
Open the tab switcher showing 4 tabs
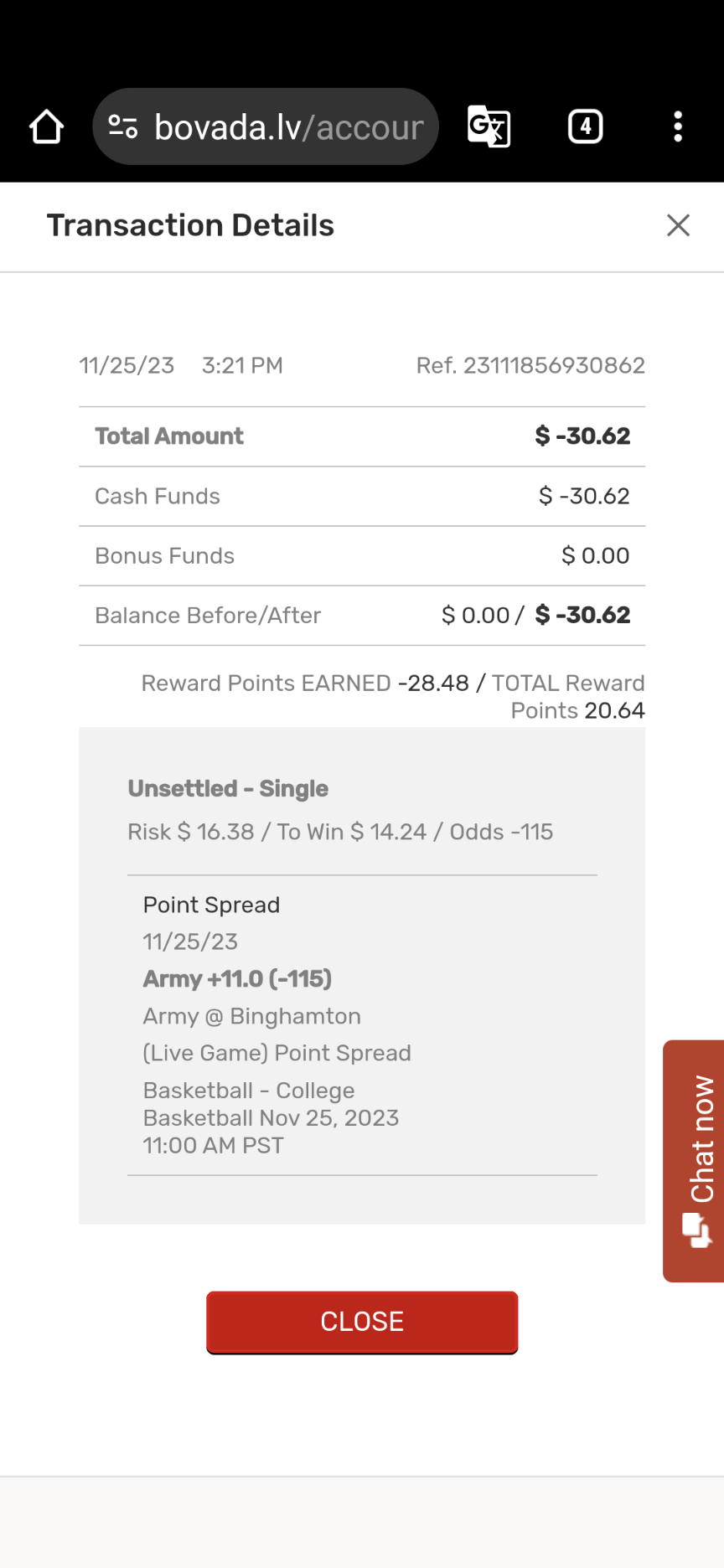pos(585,127)
